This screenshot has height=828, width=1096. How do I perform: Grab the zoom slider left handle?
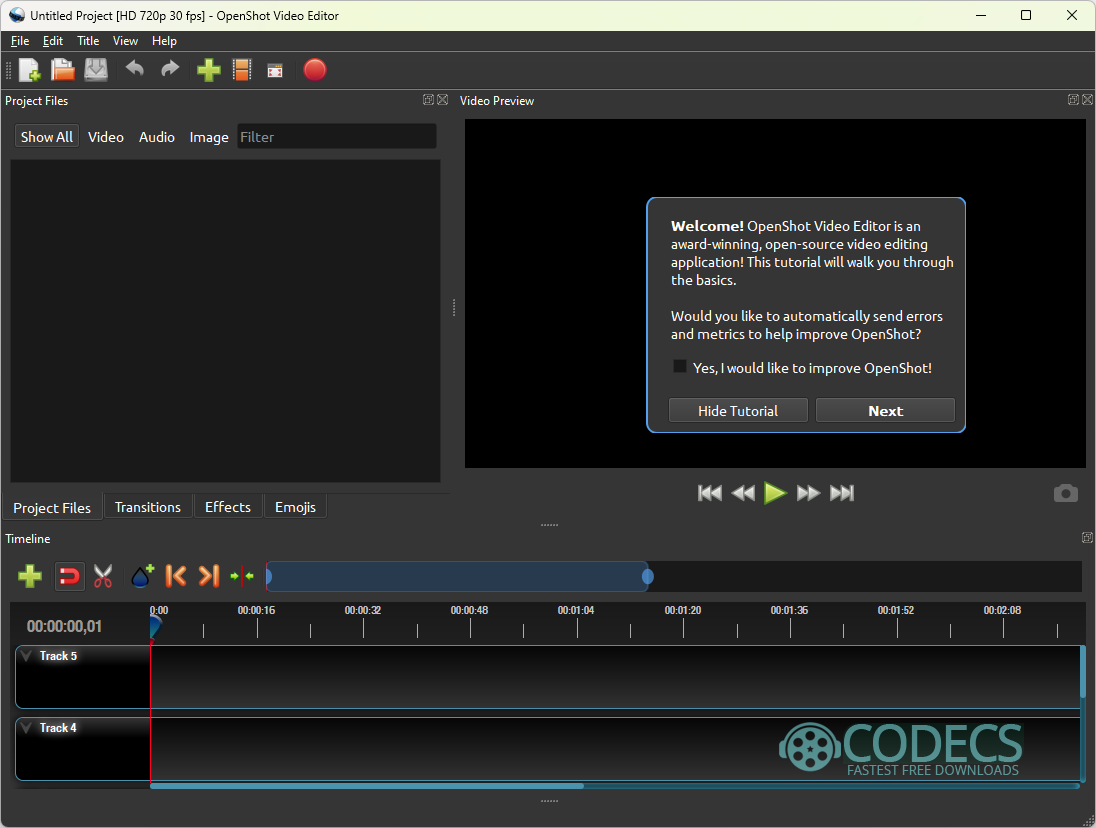(268, 576)
